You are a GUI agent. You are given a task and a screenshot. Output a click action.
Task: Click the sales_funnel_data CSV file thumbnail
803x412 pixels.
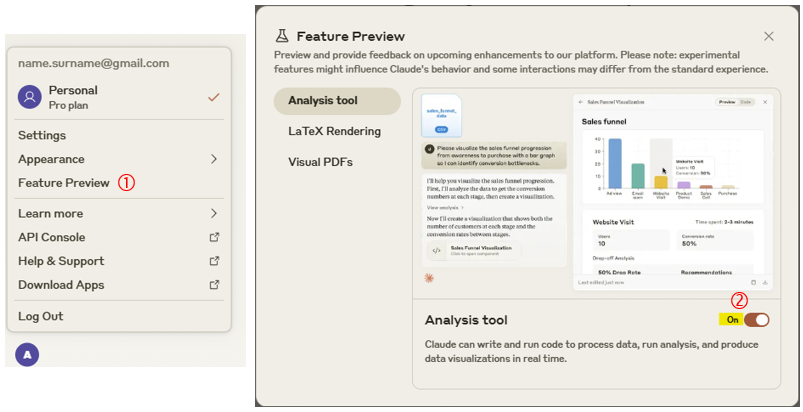441,116
